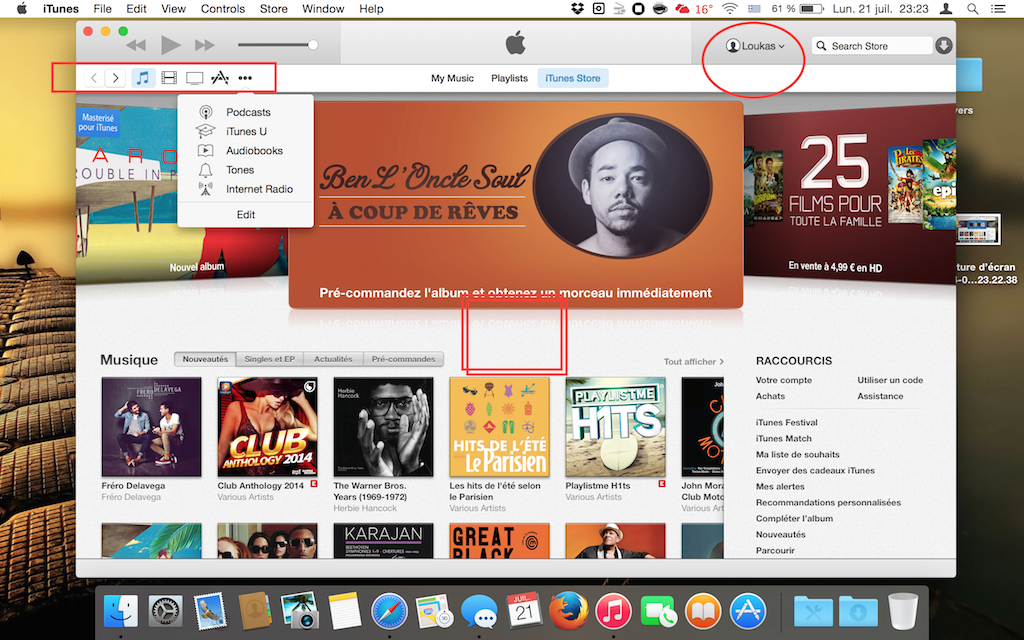The height and width of the screenshot is (640, 1024).
Task: Open the Controls menu in menu bar
Action: click(x=223, y=9)
